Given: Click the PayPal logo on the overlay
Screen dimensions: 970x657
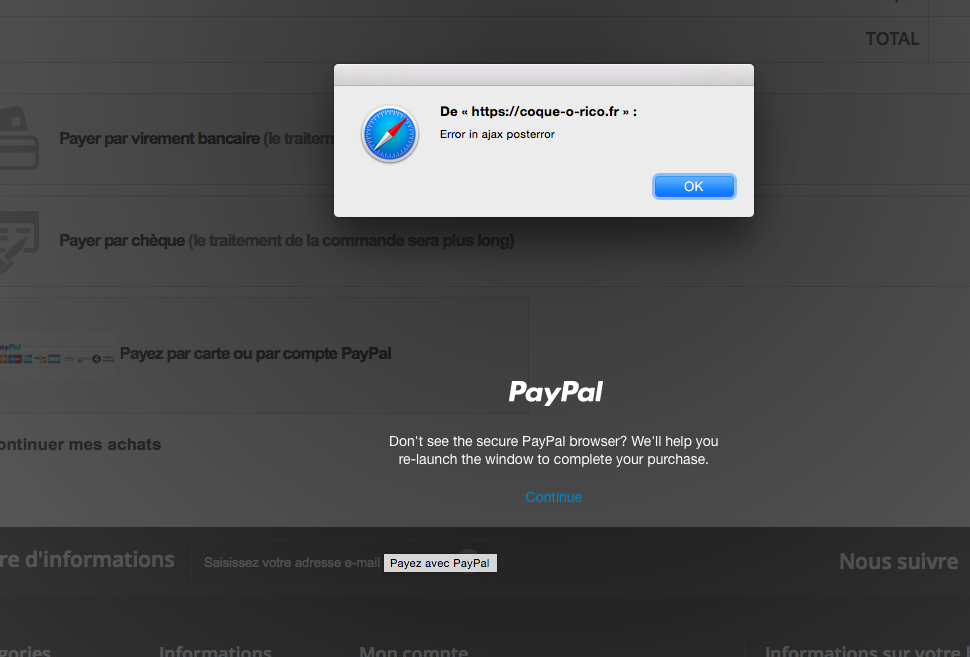Looking at the screenshot, I should tap(556, 392).
